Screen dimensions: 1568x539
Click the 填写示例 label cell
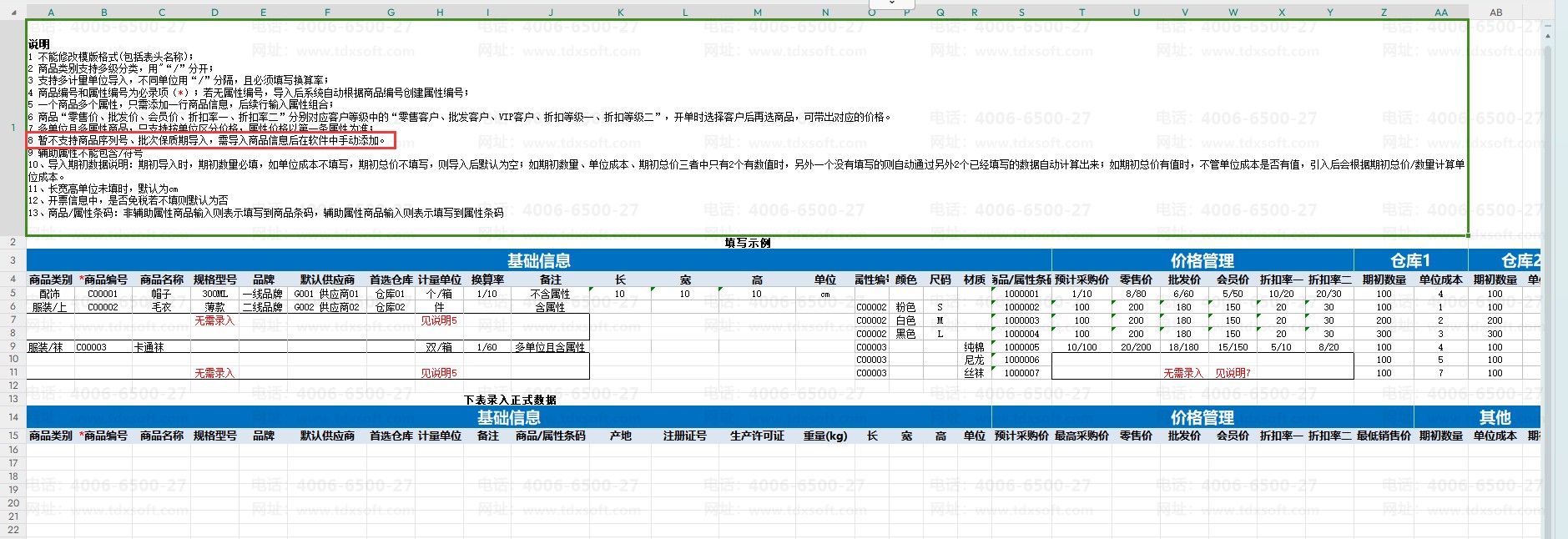tap(747, 243)
